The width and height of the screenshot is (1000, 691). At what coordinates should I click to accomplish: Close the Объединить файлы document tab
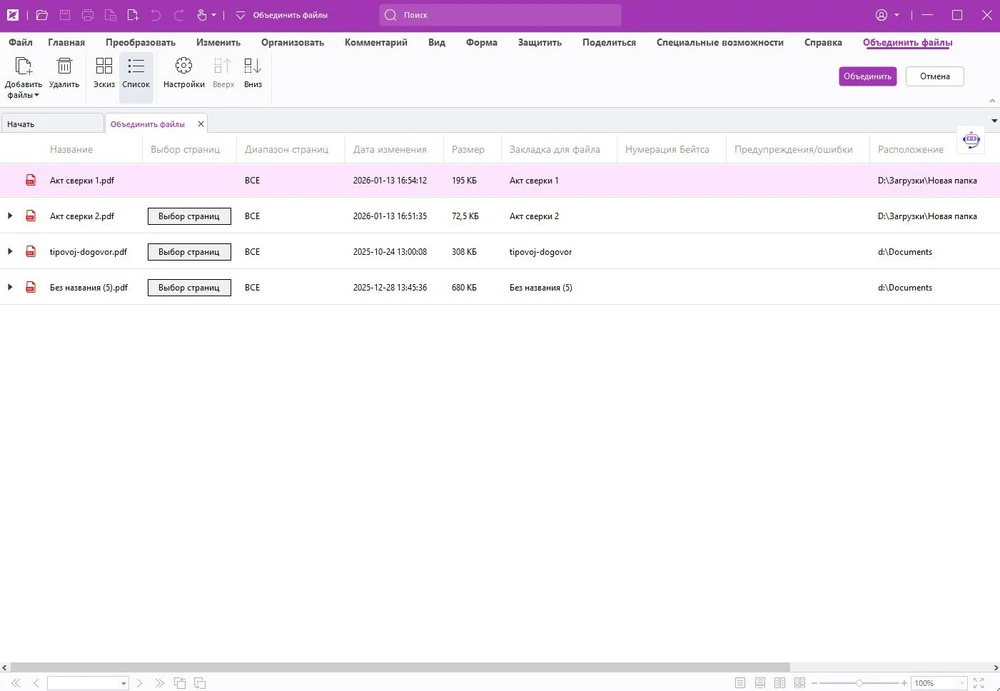[200, 124]
